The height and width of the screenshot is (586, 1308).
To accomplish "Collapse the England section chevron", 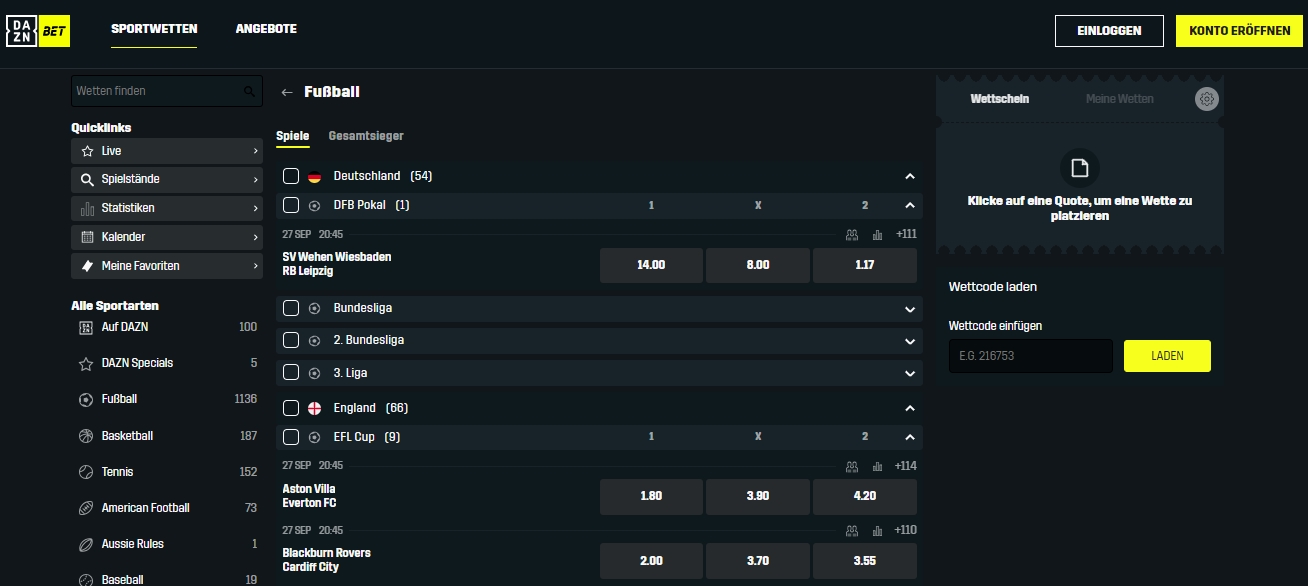I will tap(909, 408).
